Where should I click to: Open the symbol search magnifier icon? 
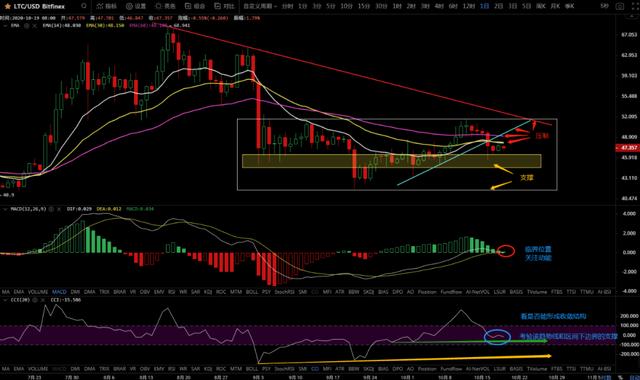[84, 6]
